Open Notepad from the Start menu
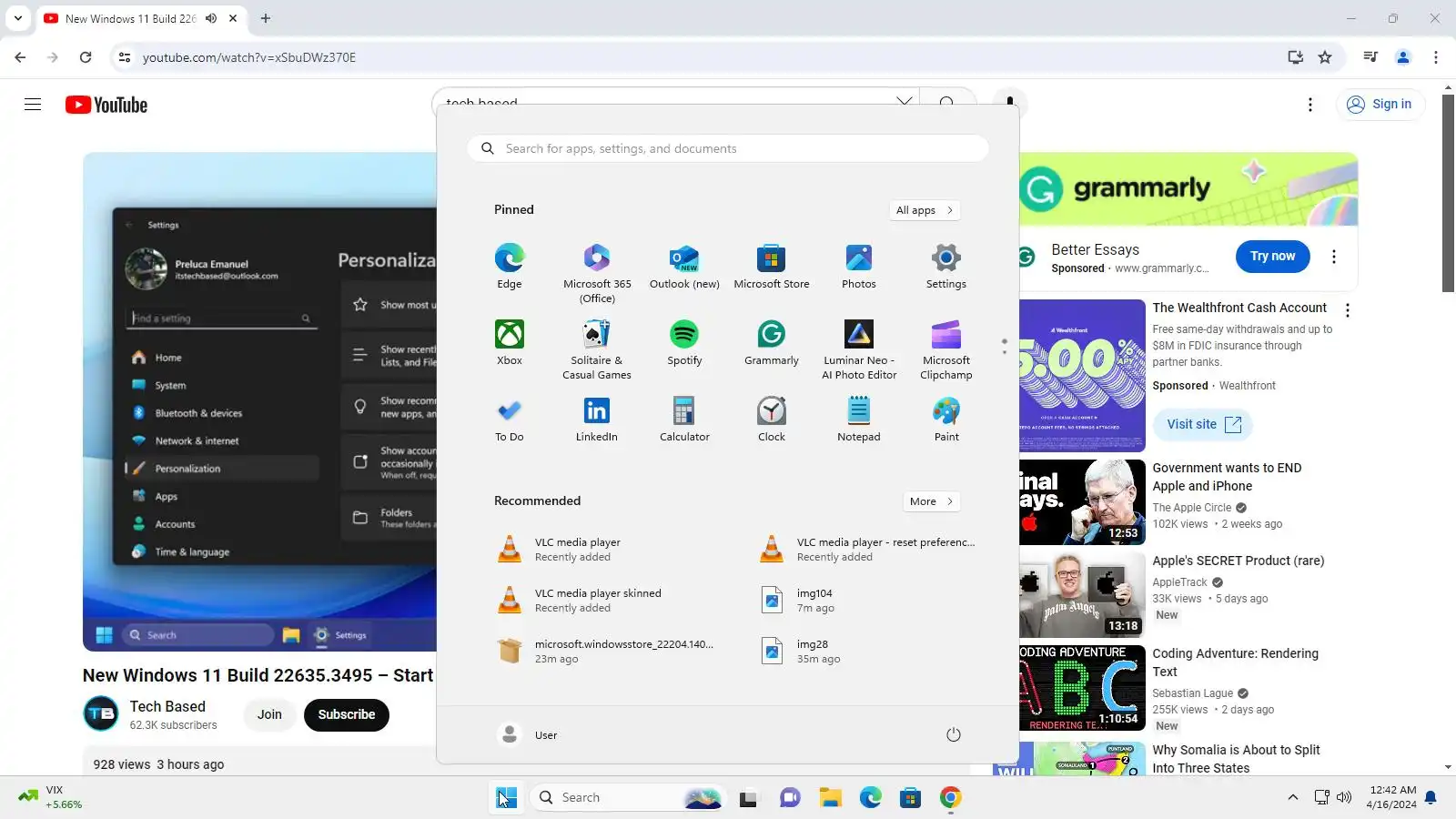Viewport: 1456px width, 819px height. pyautogui.click(x=858, y=419)
